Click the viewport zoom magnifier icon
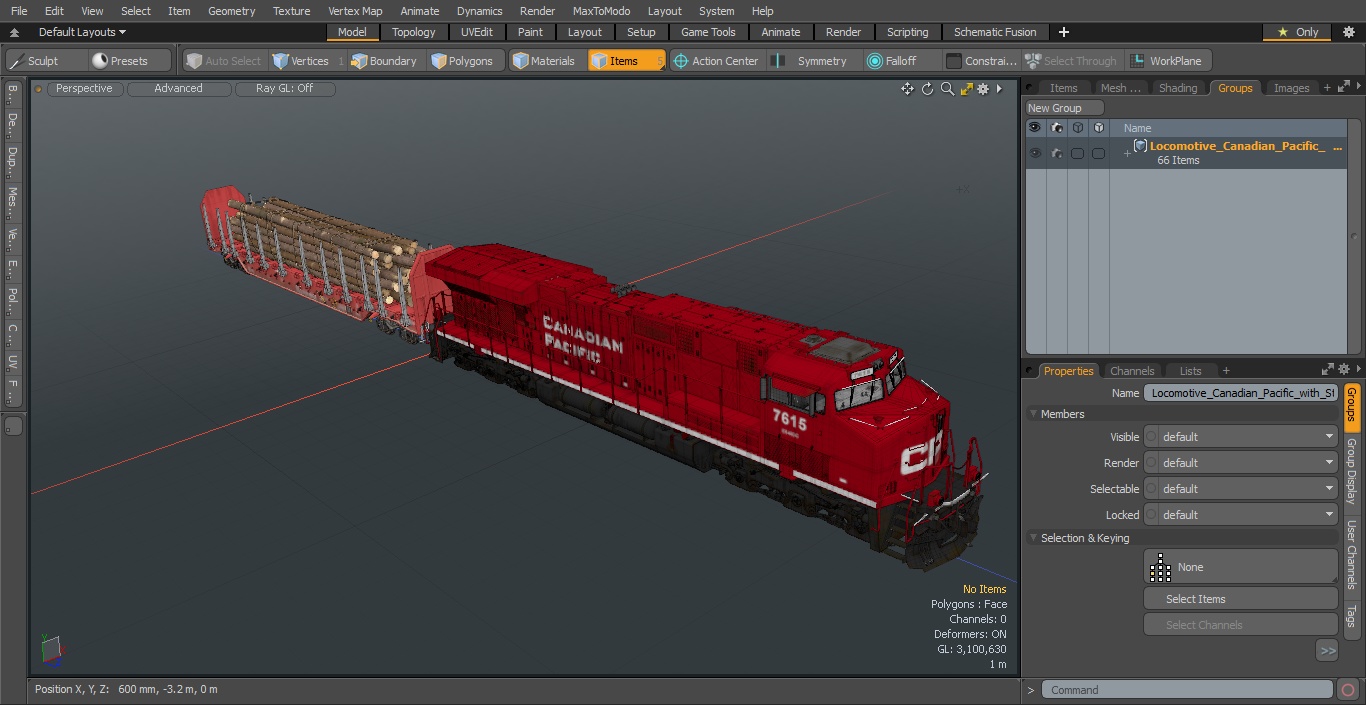 click(947, 89)
